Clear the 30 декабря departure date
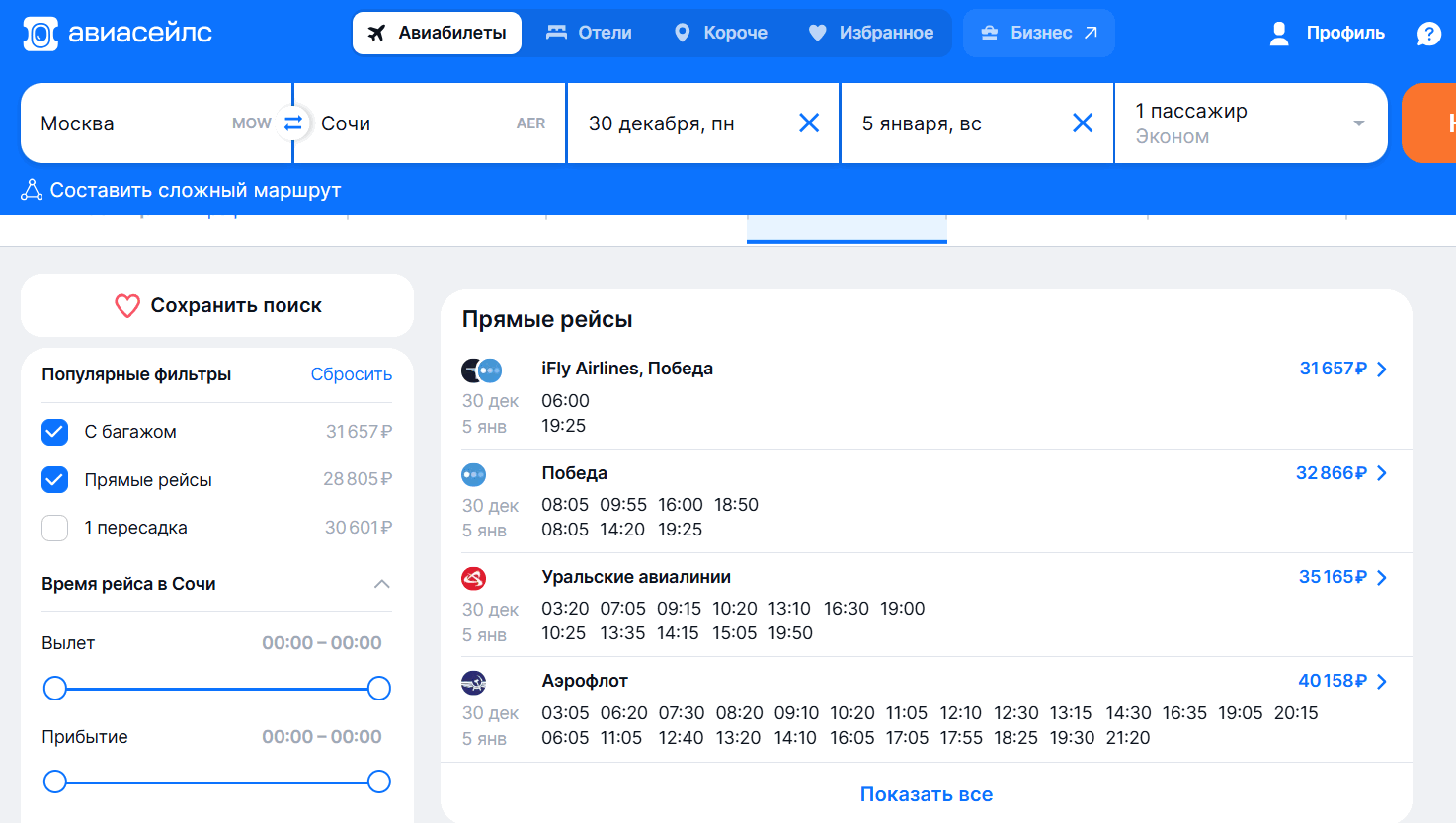Screen dimensions: 1456x823 (809, 123)
